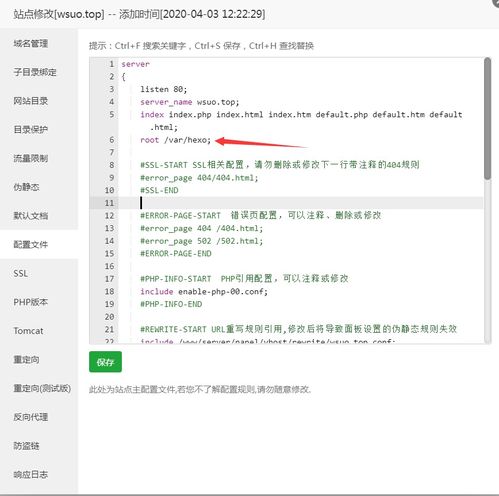Go to the 伪静态 tab
This screenshot has width=499, height=496.
tap(26, 187)
